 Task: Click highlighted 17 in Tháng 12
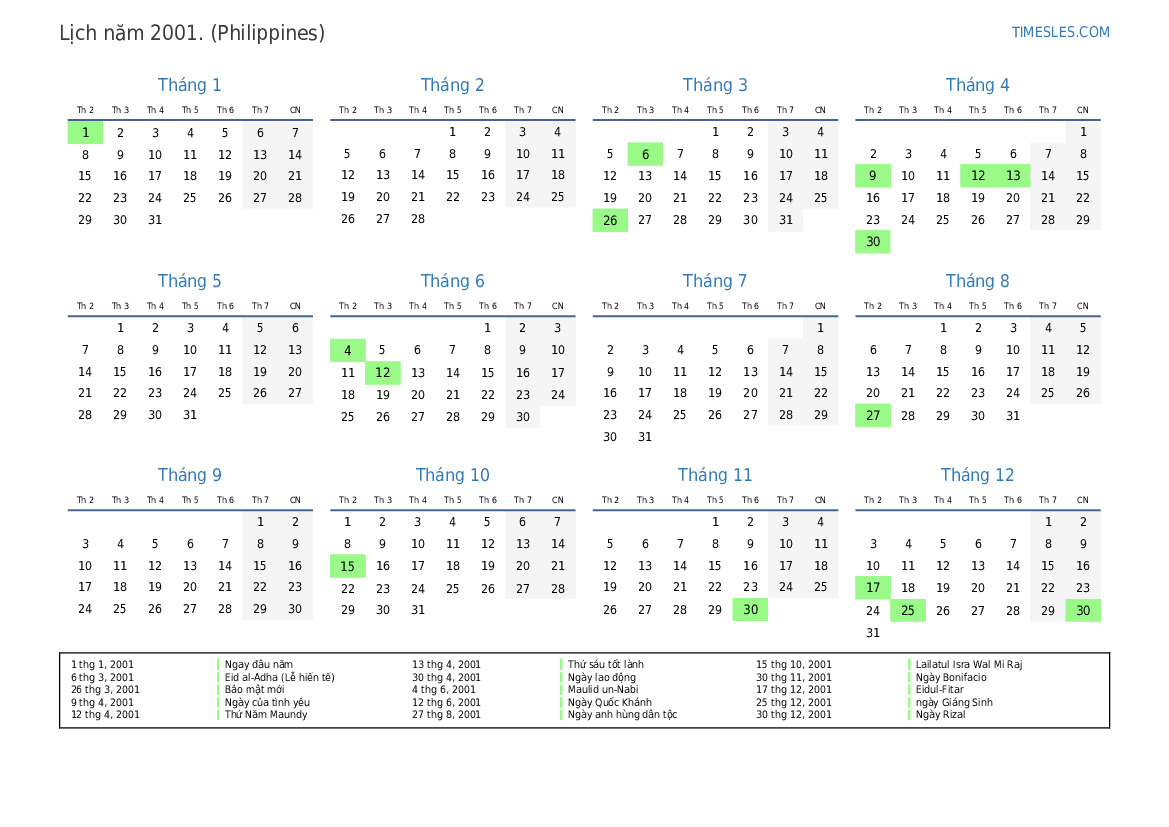pos(873,588)
